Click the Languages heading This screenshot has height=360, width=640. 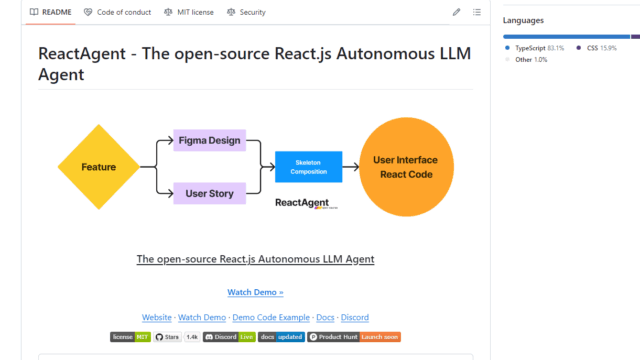(523, 20)
